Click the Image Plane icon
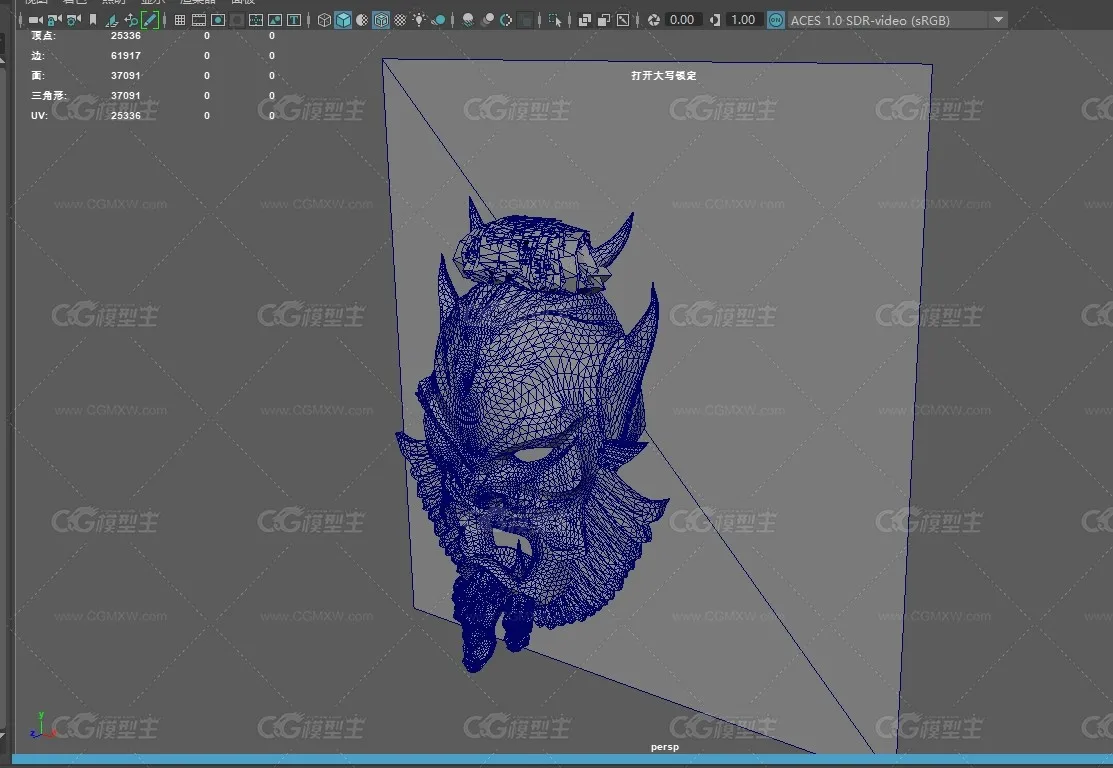 (x=112, y=20)
